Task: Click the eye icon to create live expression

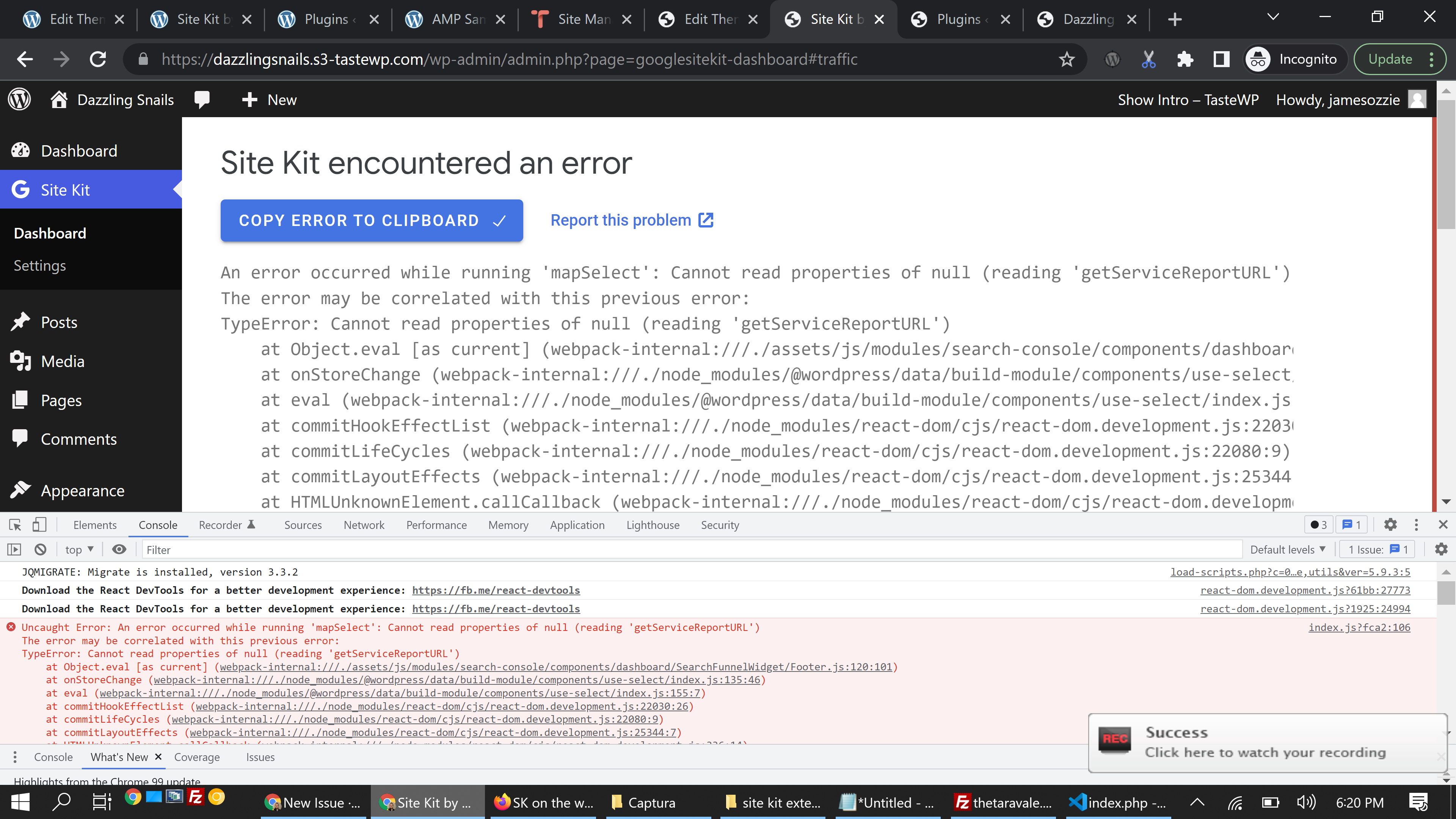Action: [119, 549]
